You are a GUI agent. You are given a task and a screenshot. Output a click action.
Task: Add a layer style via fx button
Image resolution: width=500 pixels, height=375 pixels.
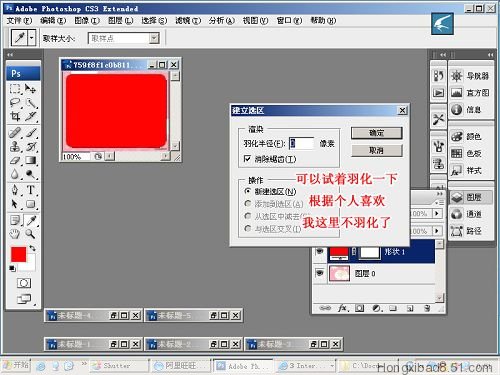click(343, 308)
